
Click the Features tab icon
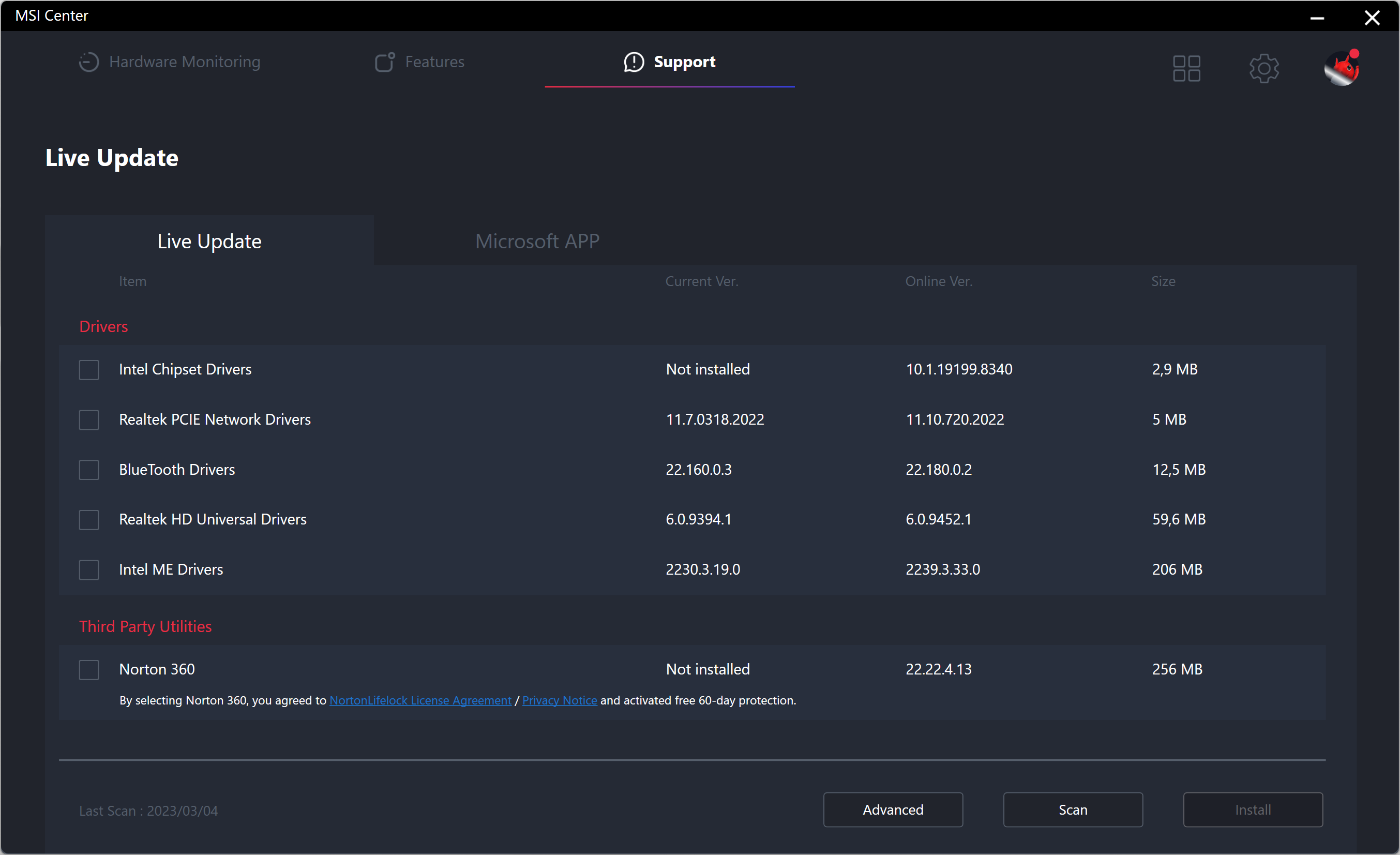coord(385,62)
